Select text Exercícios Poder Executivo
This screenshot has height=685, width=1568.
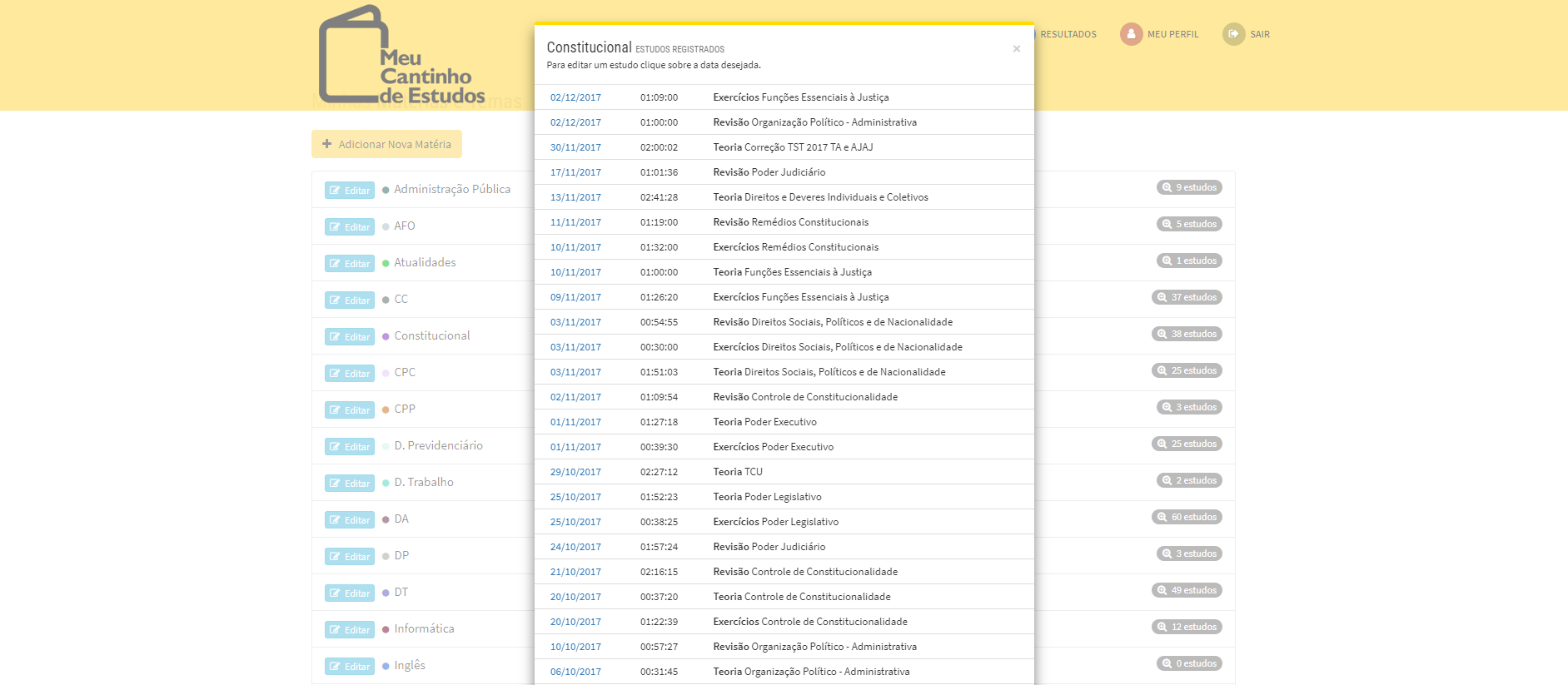(x=774, y=447)
